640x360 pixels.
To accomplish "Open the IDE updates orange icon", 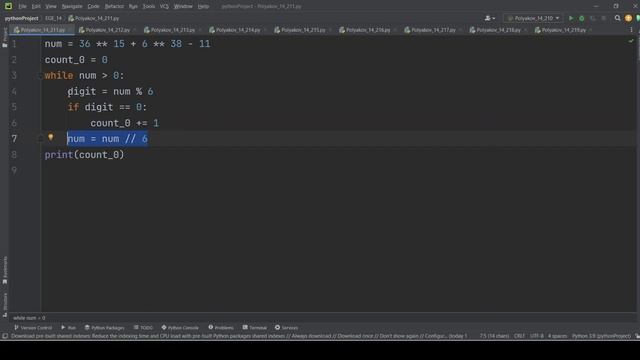I will [x=628, y=18].
